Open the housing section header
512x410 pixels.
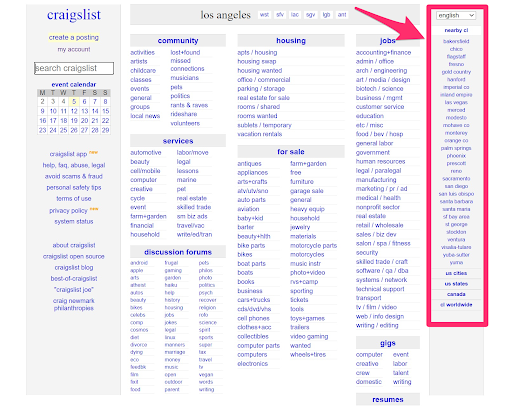pos(291,41)
